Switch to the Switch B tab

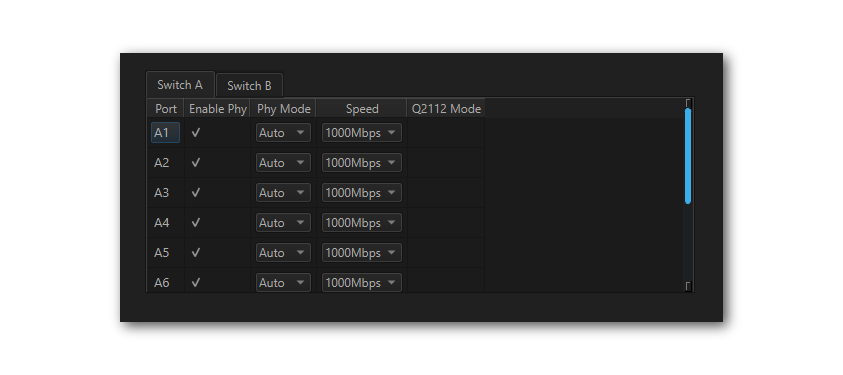(249, 85)
